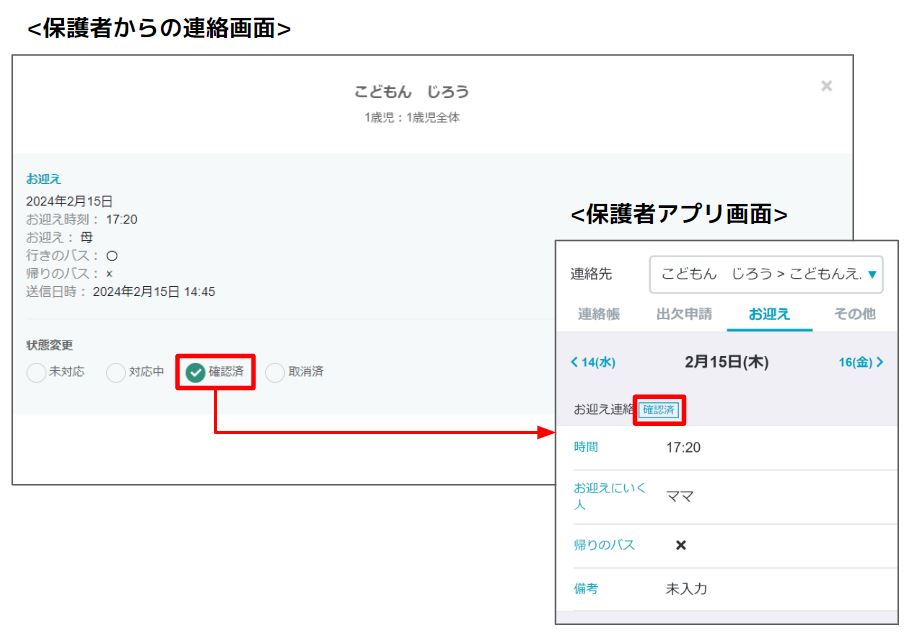Click the お迎えにいく人 field label
917x640 pixels.
coord(609,496)
